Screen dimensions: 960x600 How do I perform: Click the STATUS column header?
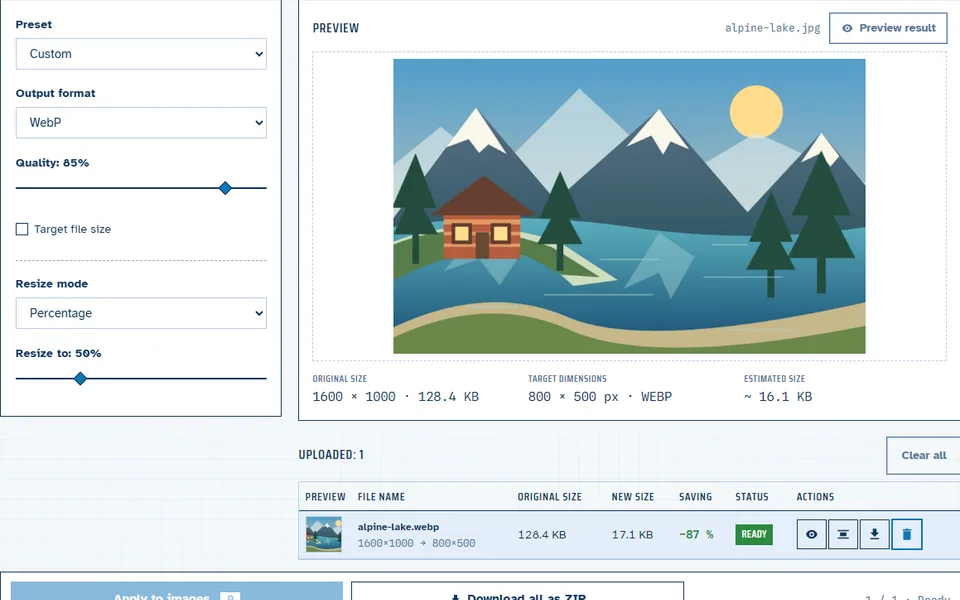752,497
